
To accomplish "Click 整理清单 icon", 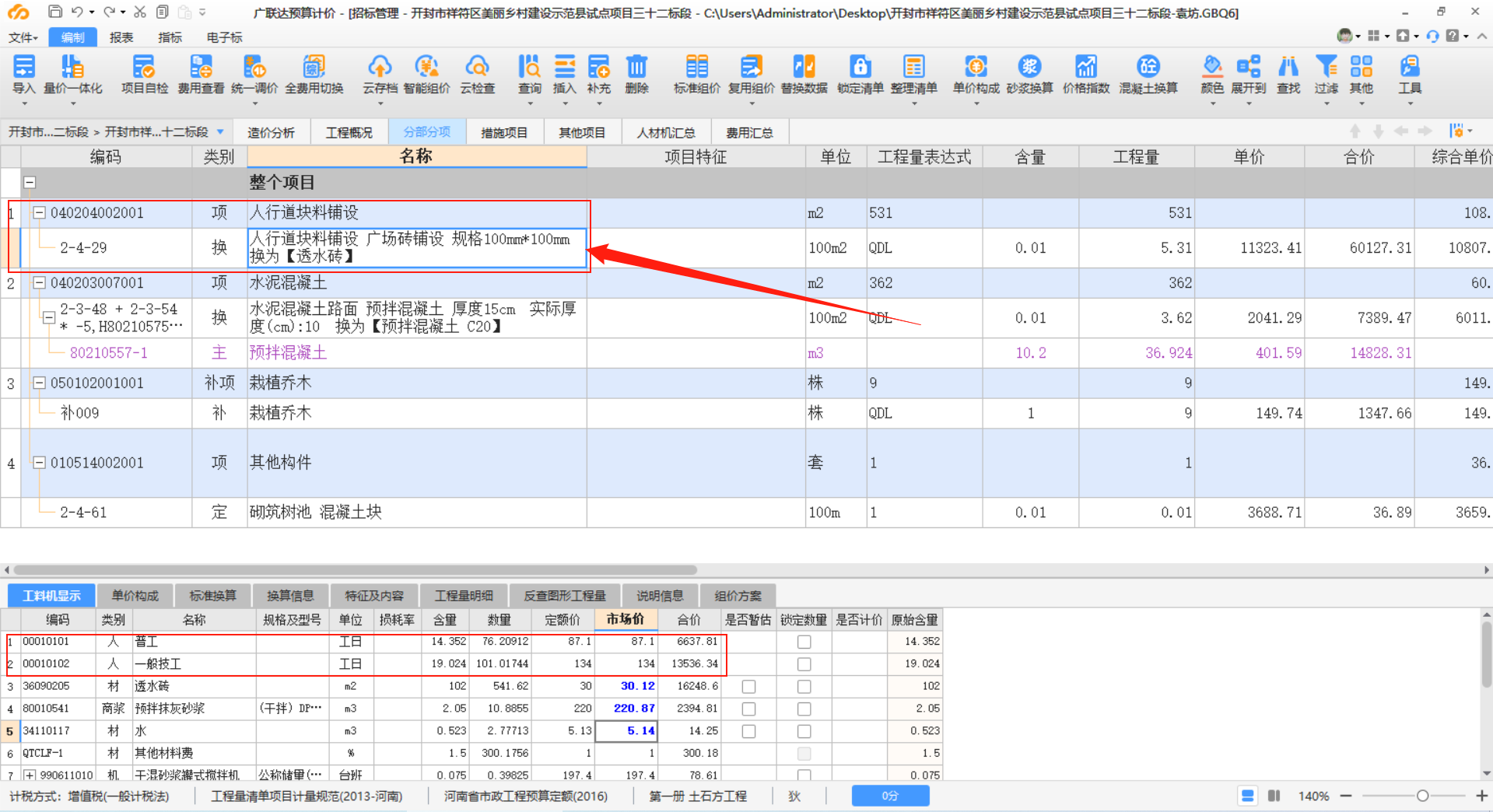I will [914, 74].
